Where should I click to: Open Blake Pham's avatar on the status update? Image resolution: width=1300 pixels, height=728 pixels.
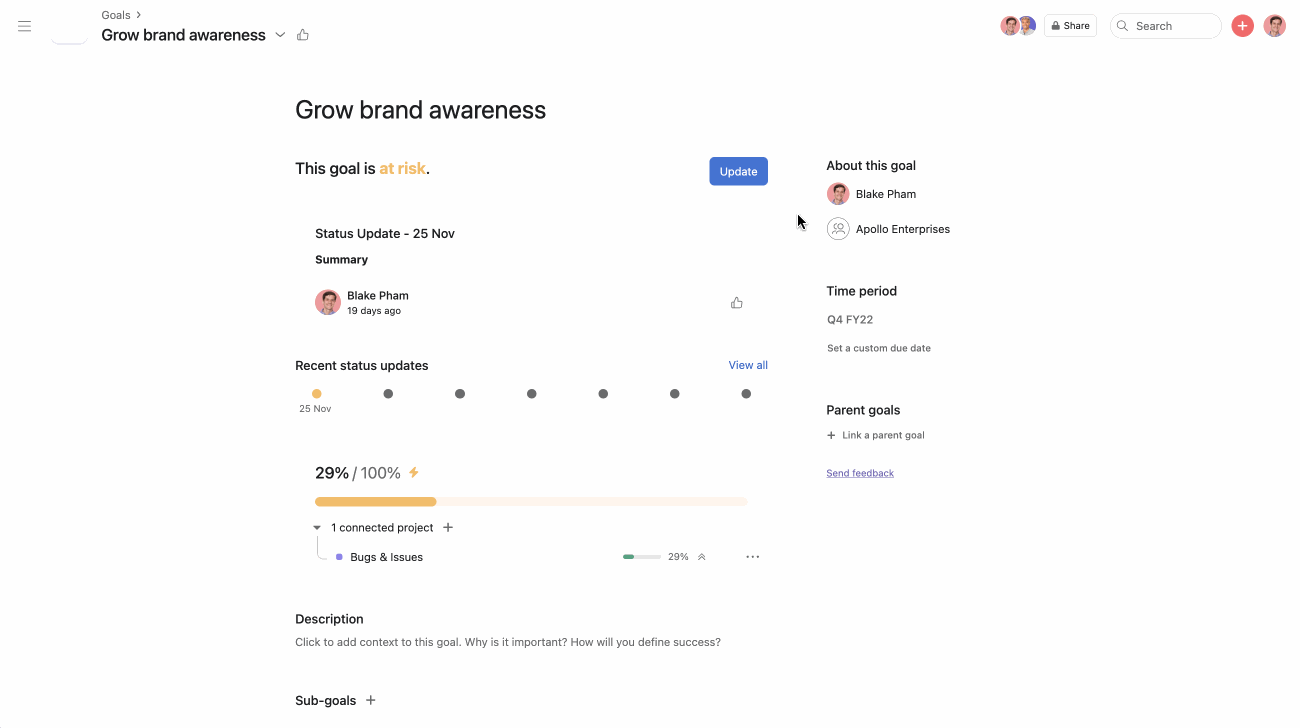(x=327, y=301)
